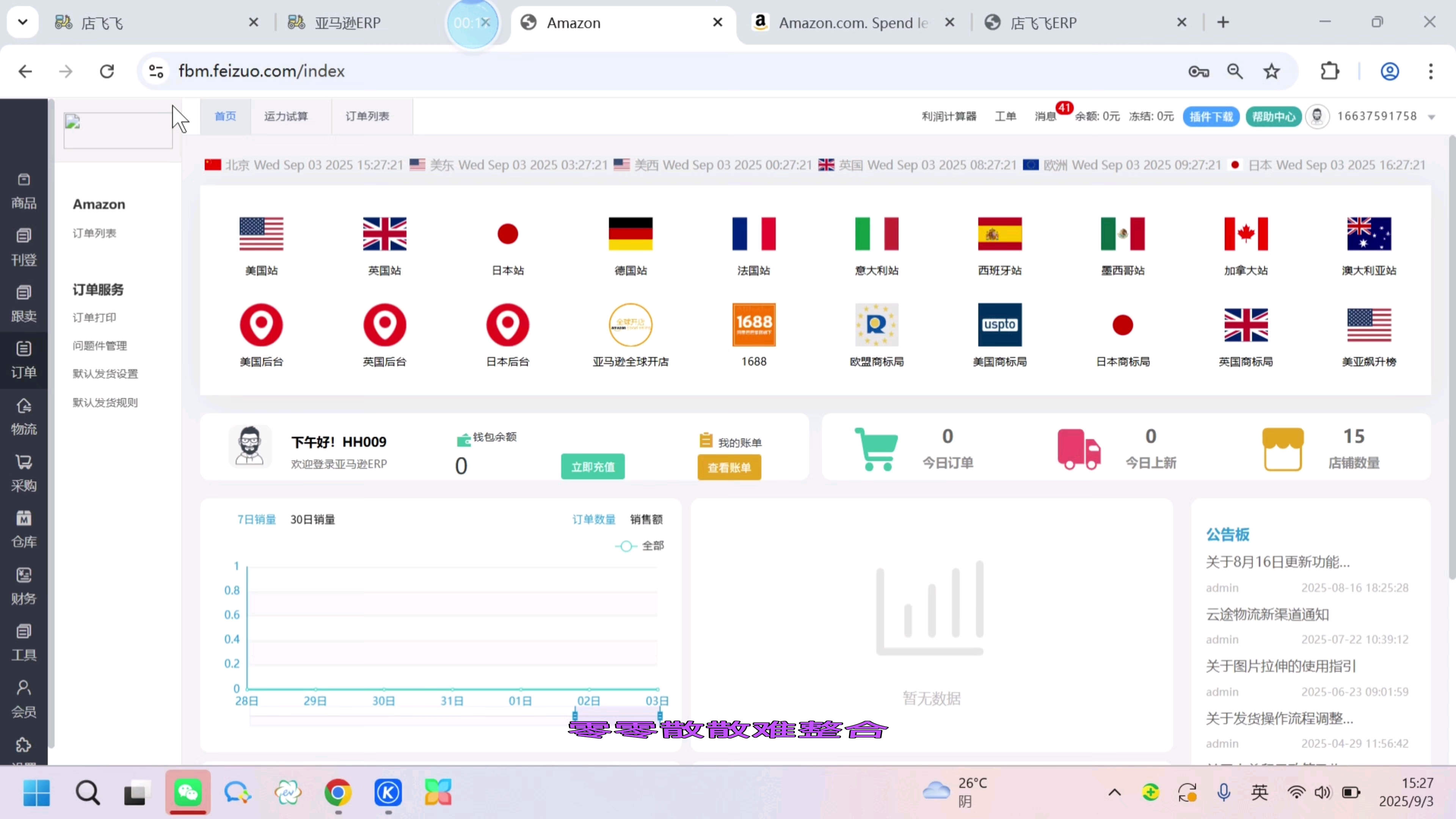Image resolution: width=1456 pixels, height=819 pixels.
Task: Switch to the 首页 tab
Action: click(225, 116)
